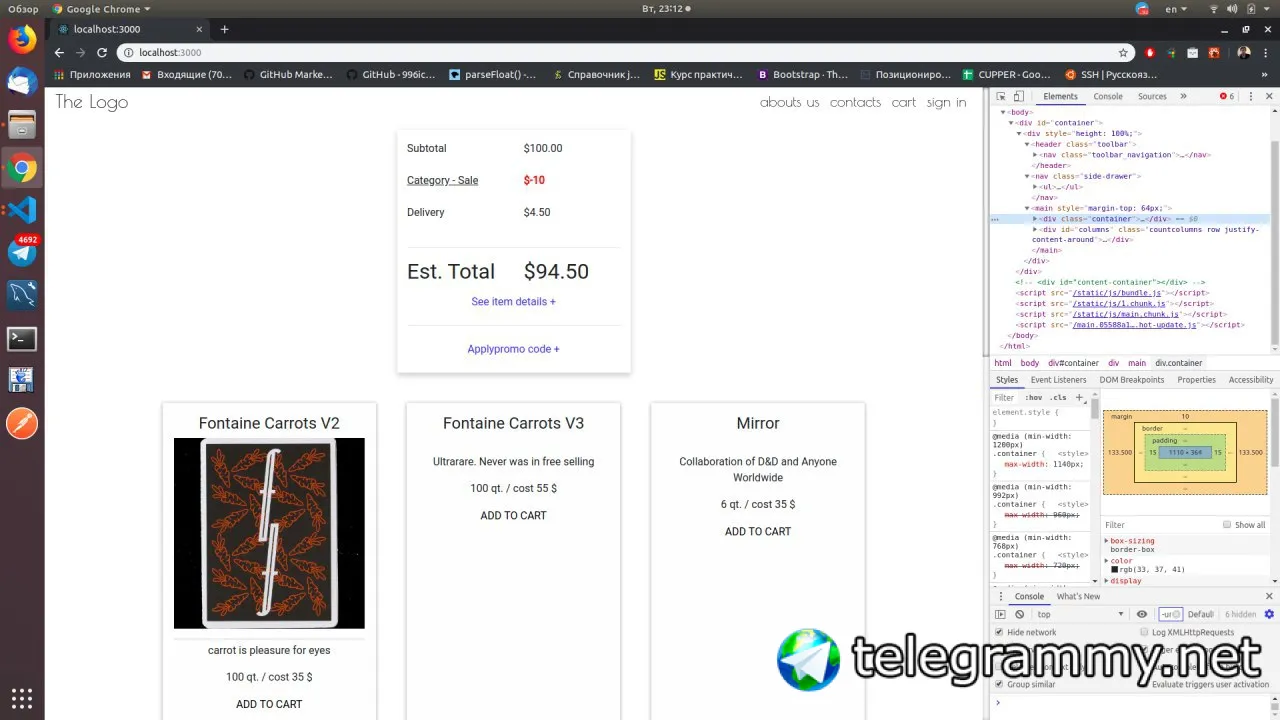Screen dimensions: 1280x720
Task: Bookmark this page with the star icon
Action: [1123, 52]
